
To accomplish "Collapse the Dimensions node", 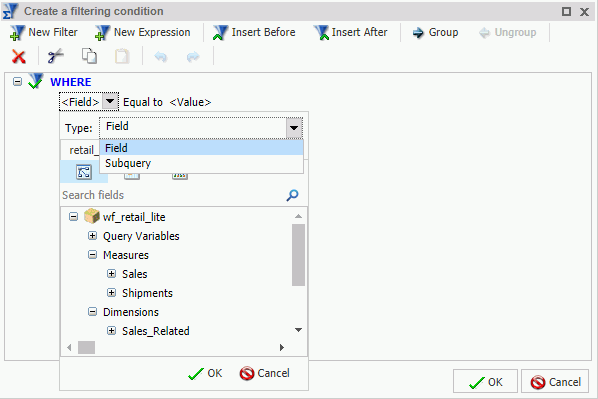I will 92,312.
